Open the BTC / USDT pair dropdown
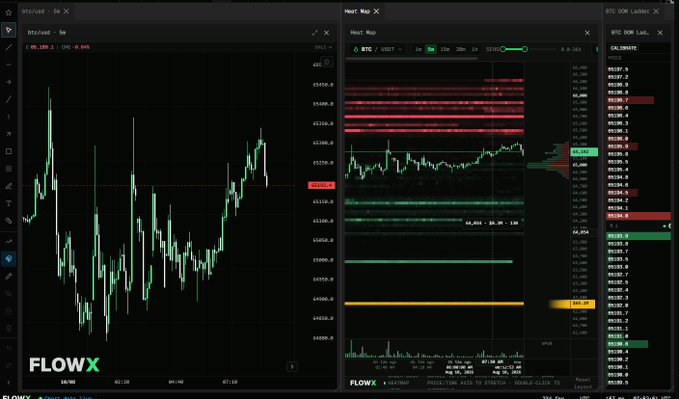This screenshot has width=679, height=399. pyautogui.click(x=377, y=49)
